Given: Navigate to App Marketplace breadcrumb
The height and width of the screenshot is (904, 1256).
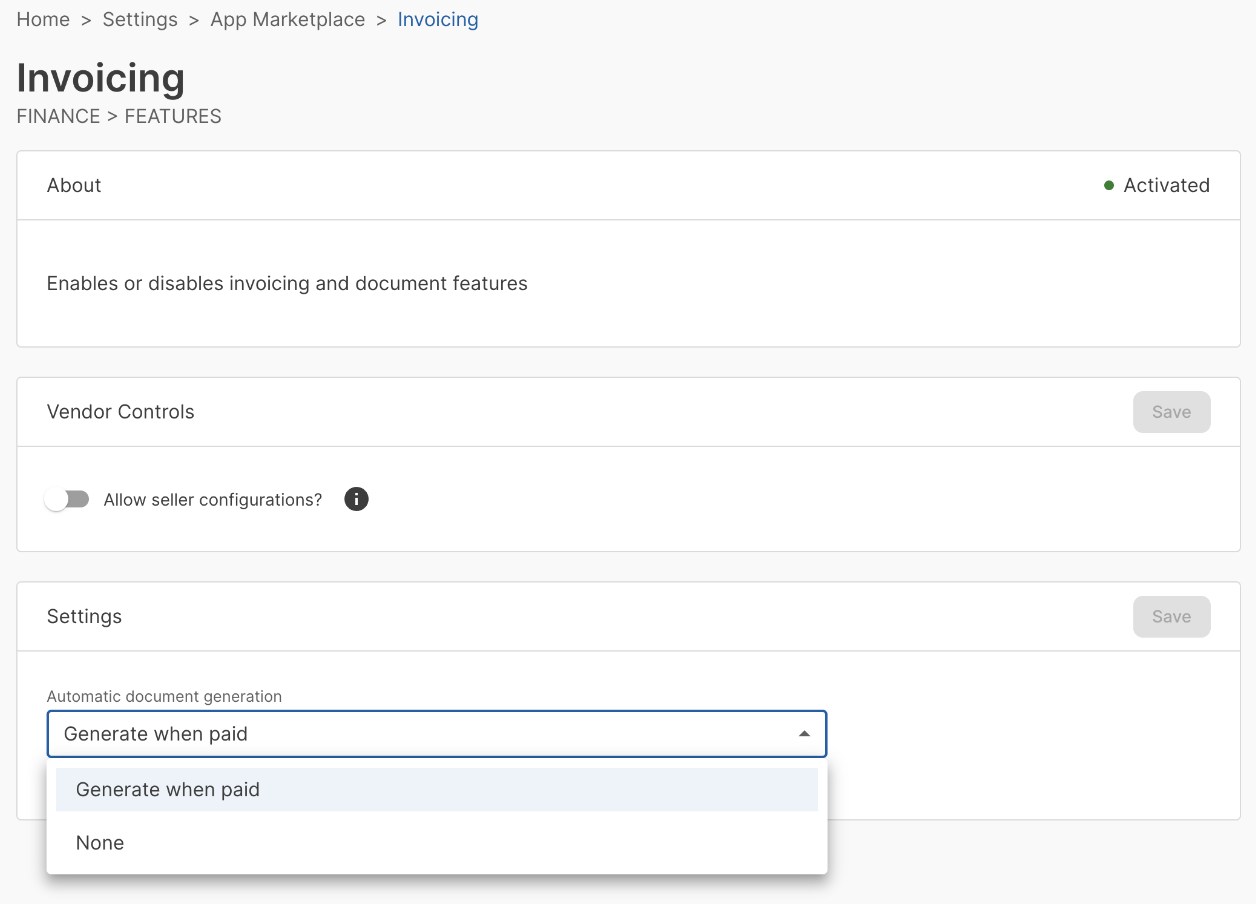Looking at the screenshot, I should coord(287,20).
